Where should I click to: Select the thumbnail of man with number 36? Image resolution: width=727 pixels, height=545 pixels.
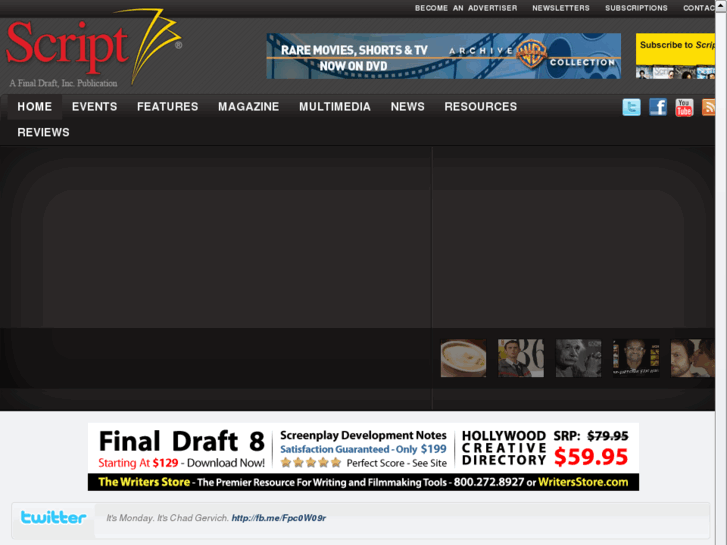pos(521,358)
